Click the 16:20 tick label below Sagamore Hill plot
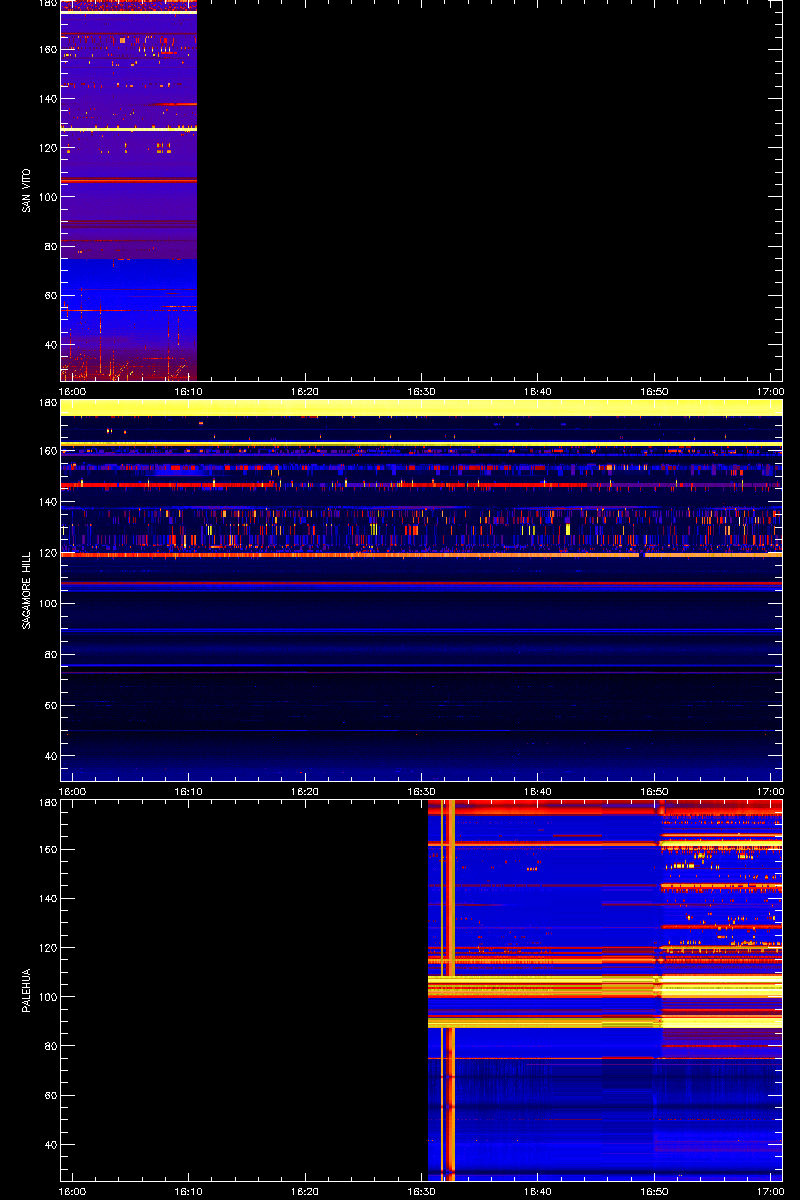 click(x=305, y=791)
